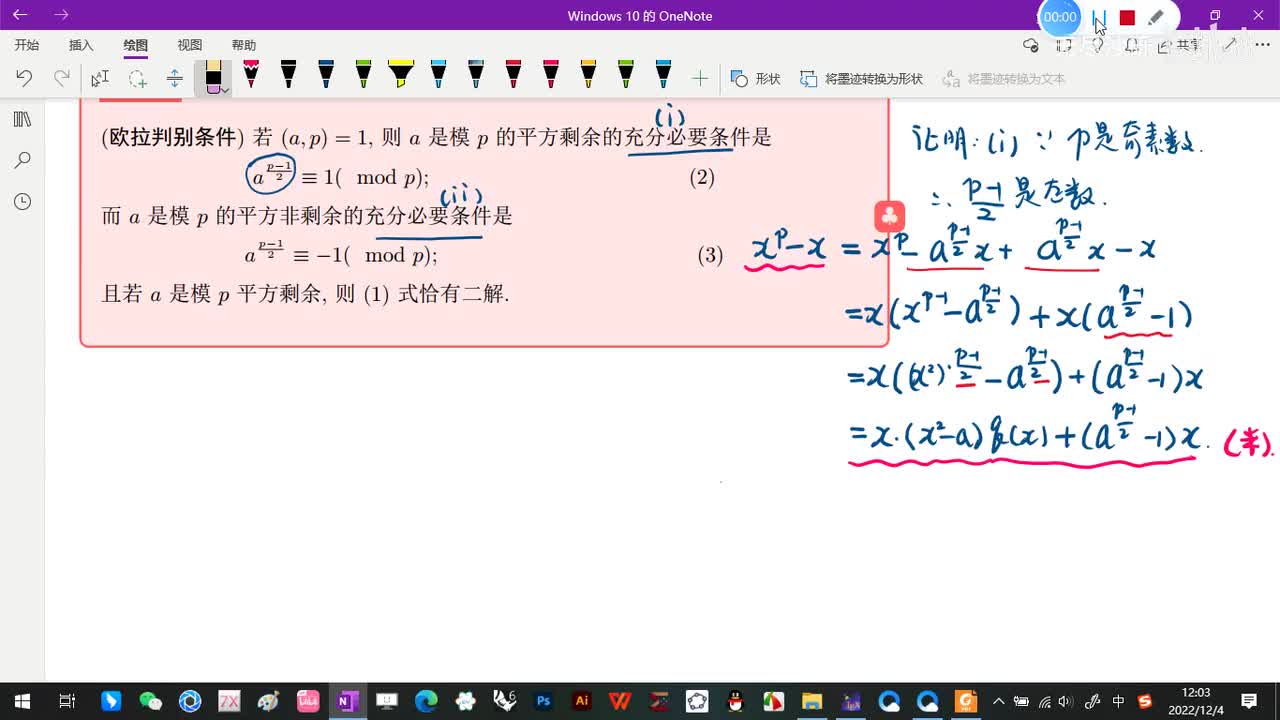The height and width of the screenshot is (720, 1280).
Task: Open the View (视图) tab
Action: point(190,45)
